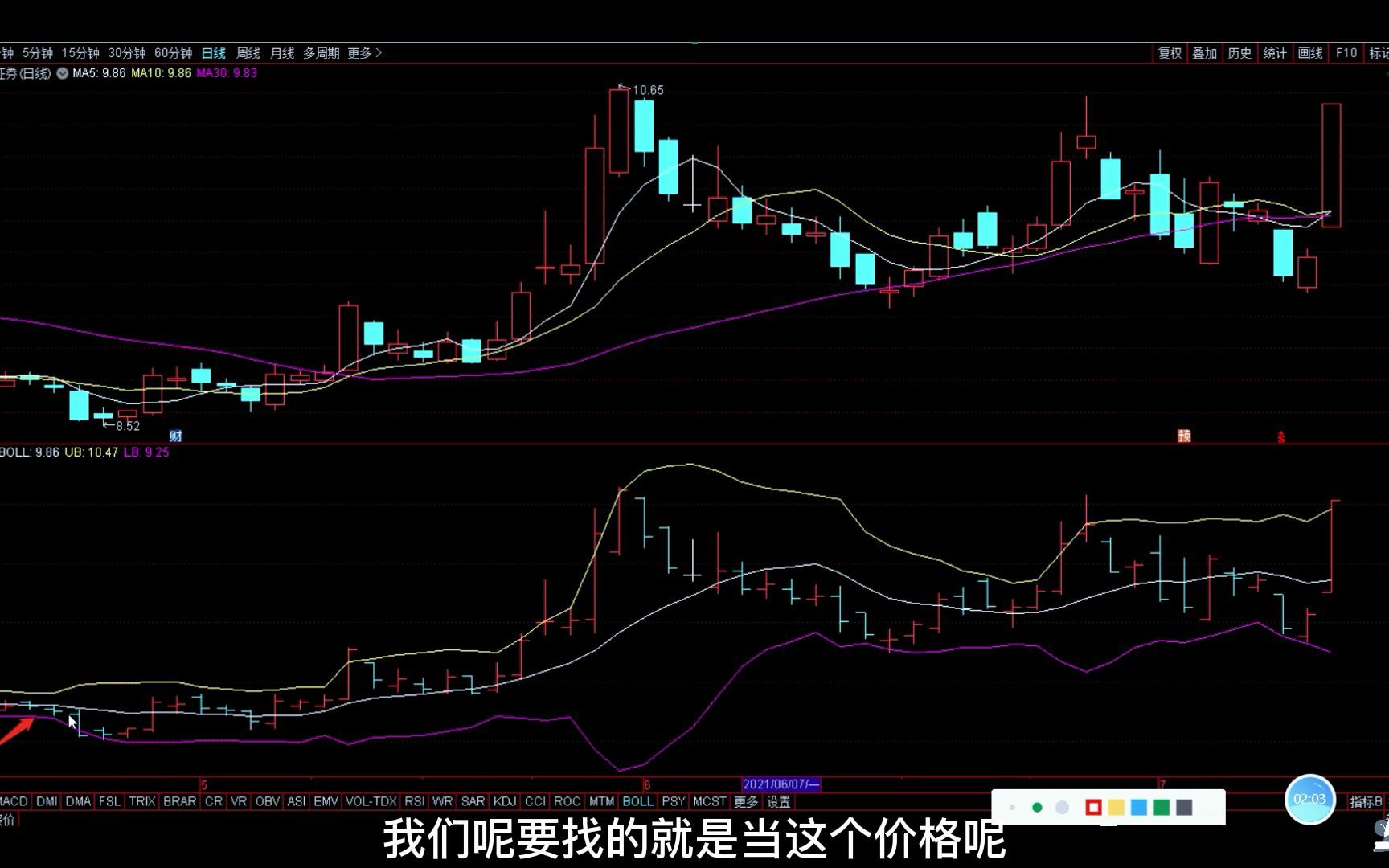Viewport: 1389px width, 868px height.
Task: Click the 10.65 high price label
Action: (x=648, y=90)
